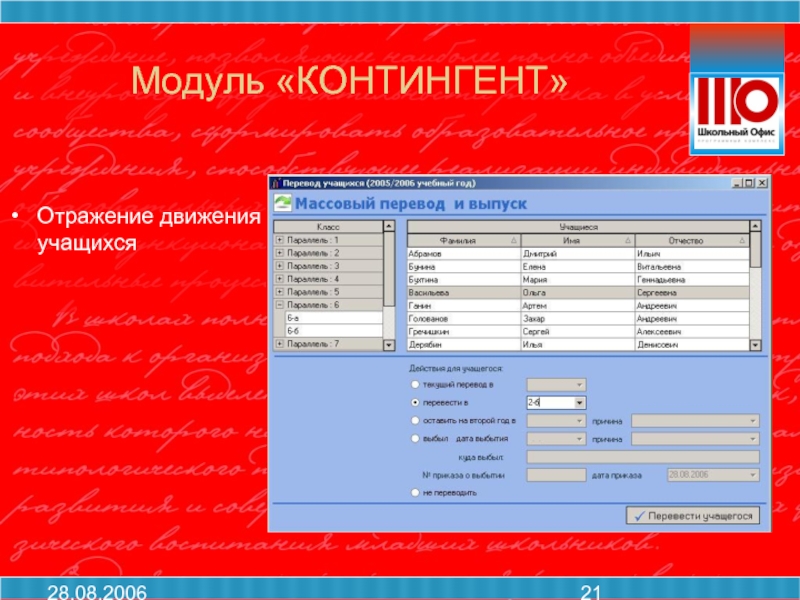
Task: Select student row Бунина
Action: pyautogui.click(x=578, y=267)
